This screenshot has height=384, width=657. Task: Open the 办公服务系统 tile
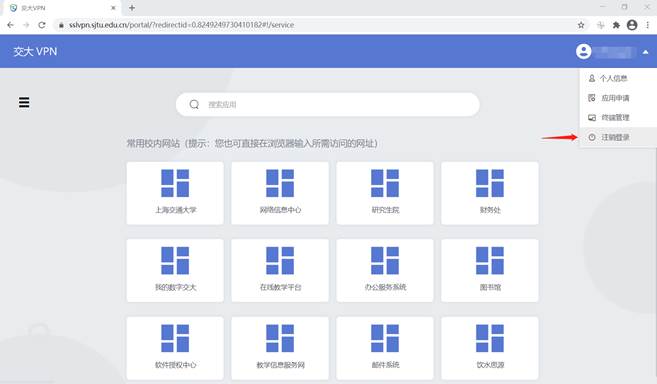coord(385,270)
